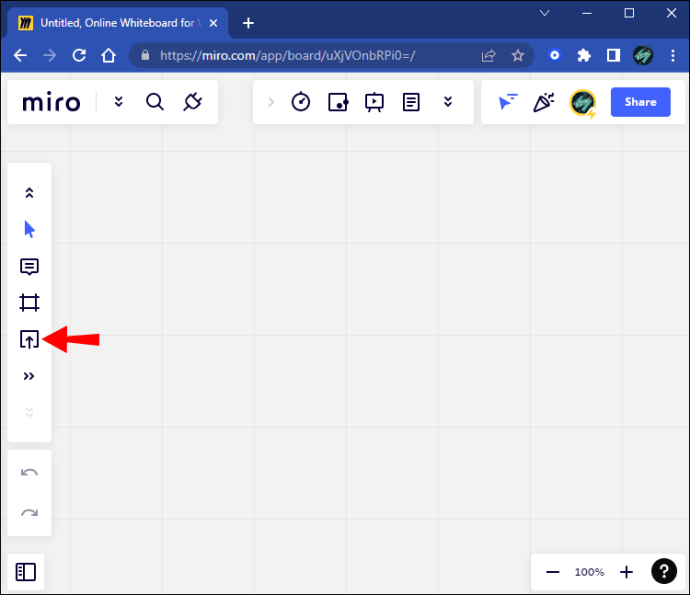
Task: Close the Untitled miro browser tab
Action: coord(213,23)
